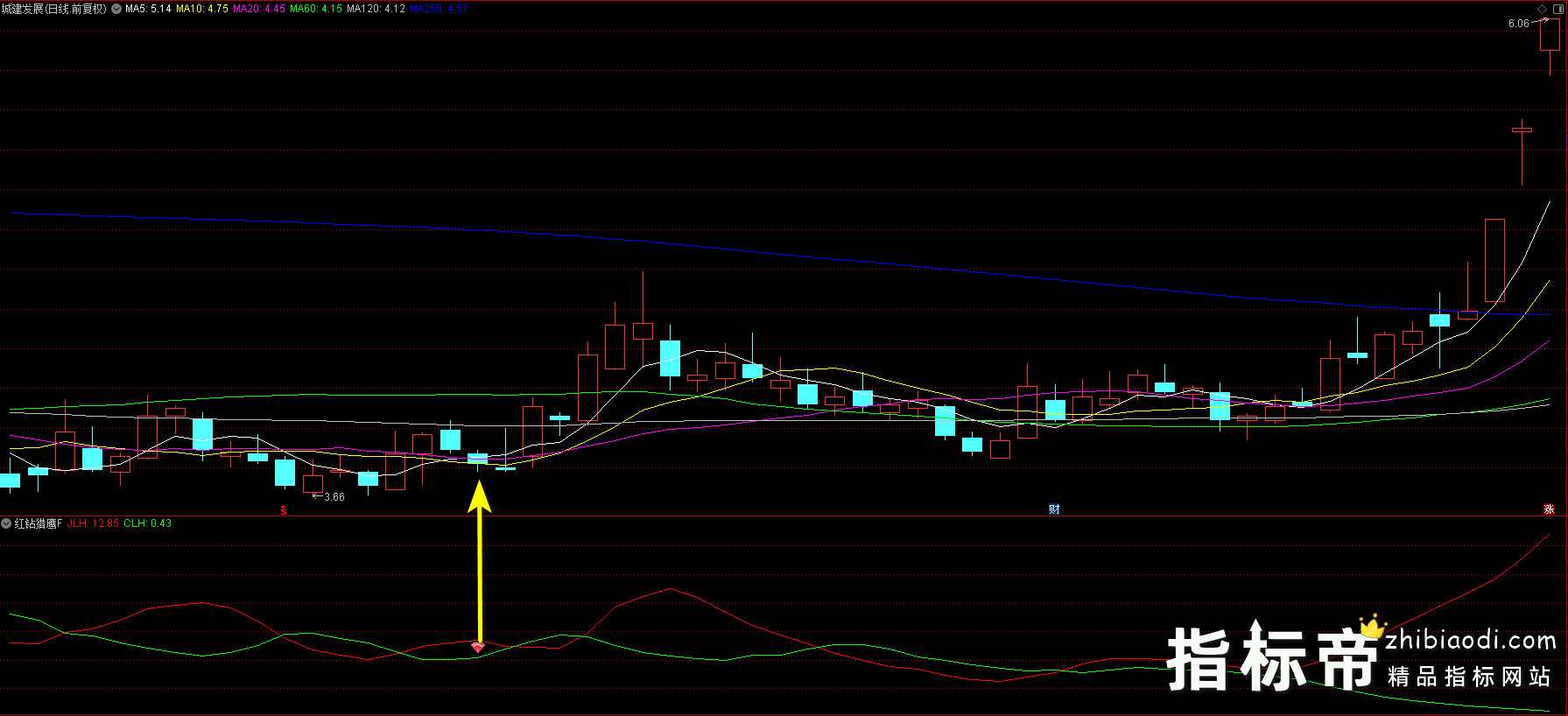
Task: Click the MA120: 4.12 label
Action: (x=376, y=9)
